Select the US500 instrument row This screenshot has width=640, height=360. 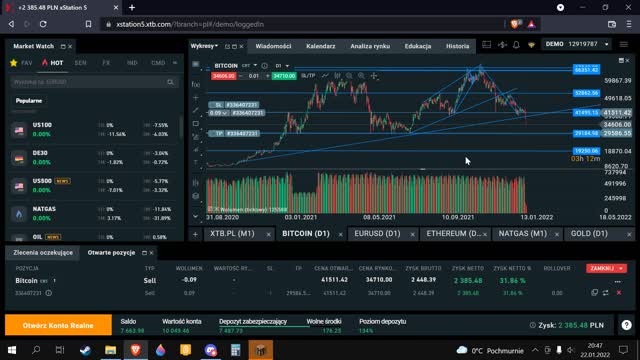pos(93,185)
